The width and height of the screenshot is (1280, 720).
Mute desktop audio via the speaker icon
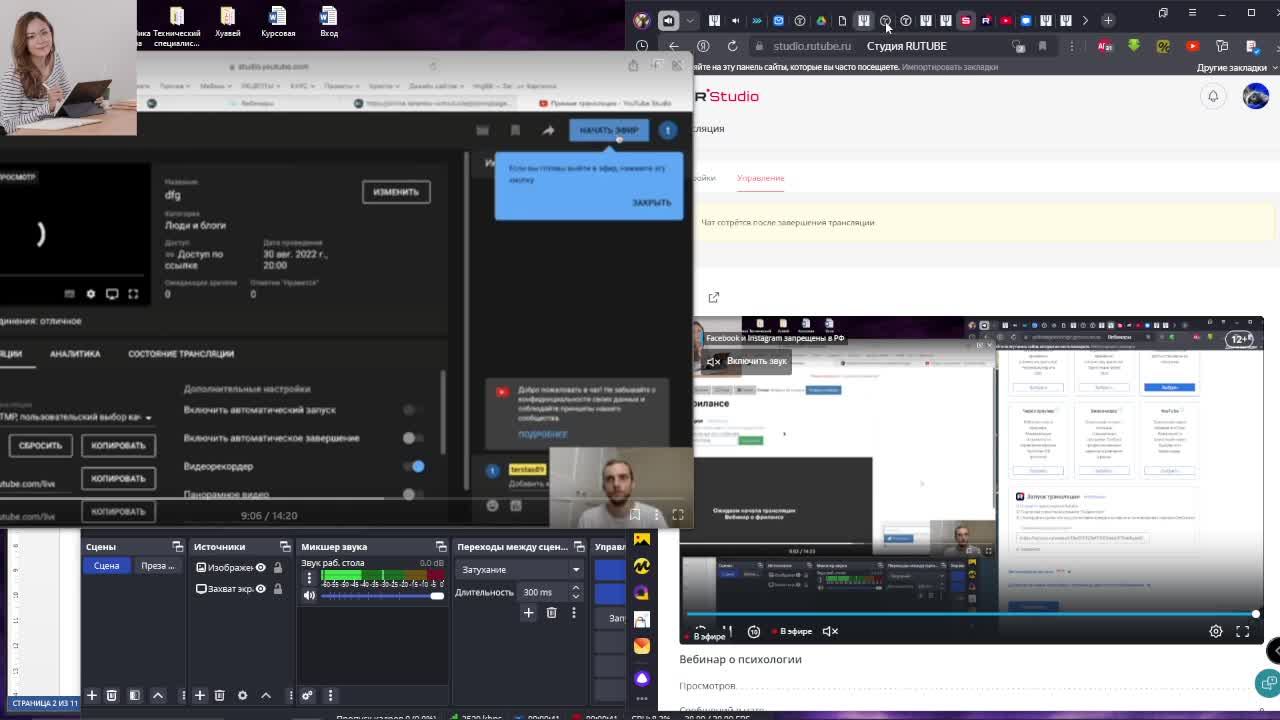coord(309,596)
